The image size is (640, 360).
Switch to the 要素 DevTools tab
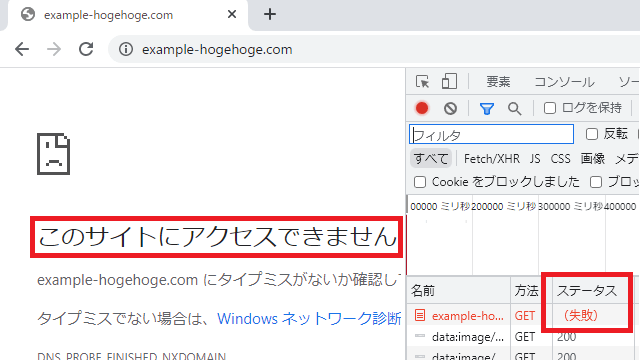click(x=498, y=82)
